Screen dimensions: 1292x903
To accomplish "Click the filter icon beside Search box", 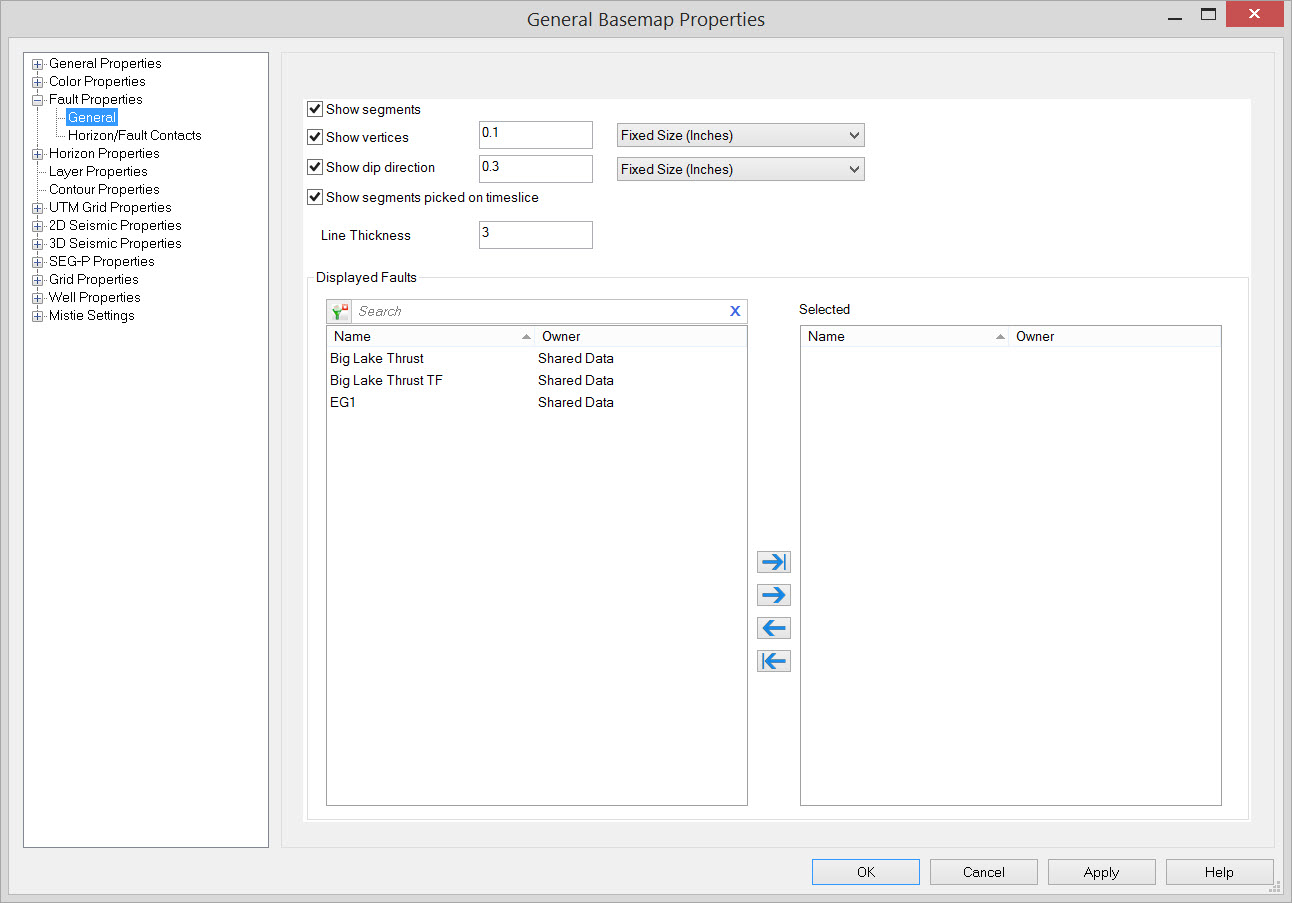I will pos(340,312).
